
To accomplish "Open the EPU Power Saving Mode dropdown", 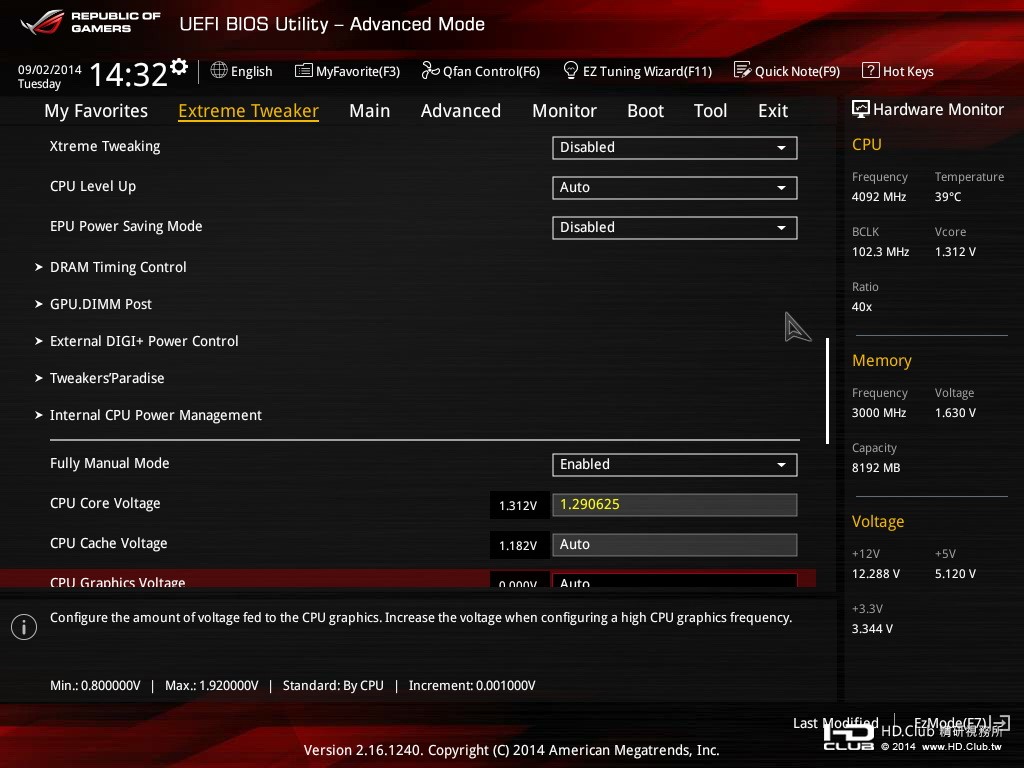I will click(x=675, y=227).
